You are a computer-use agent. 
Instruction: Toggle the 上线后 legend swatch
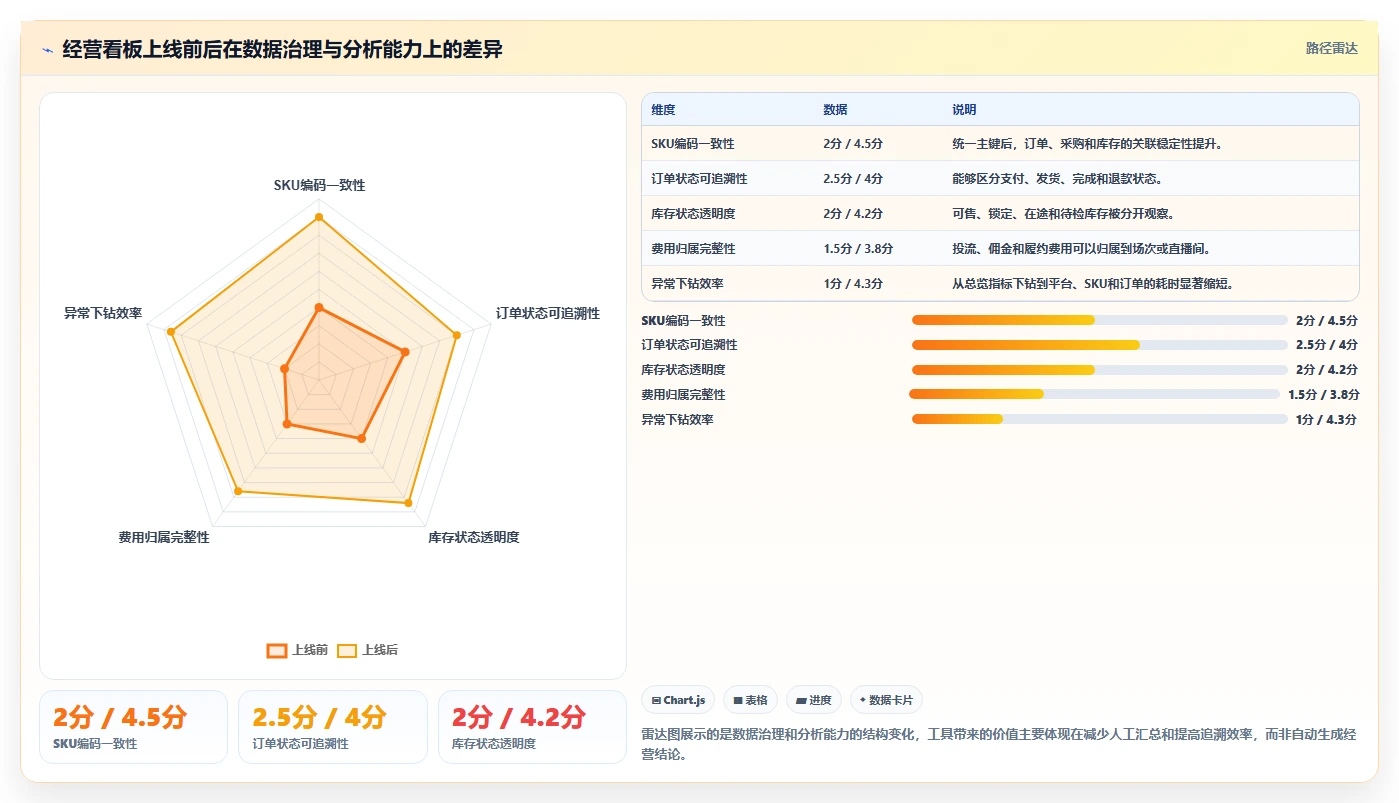[347, 650]
